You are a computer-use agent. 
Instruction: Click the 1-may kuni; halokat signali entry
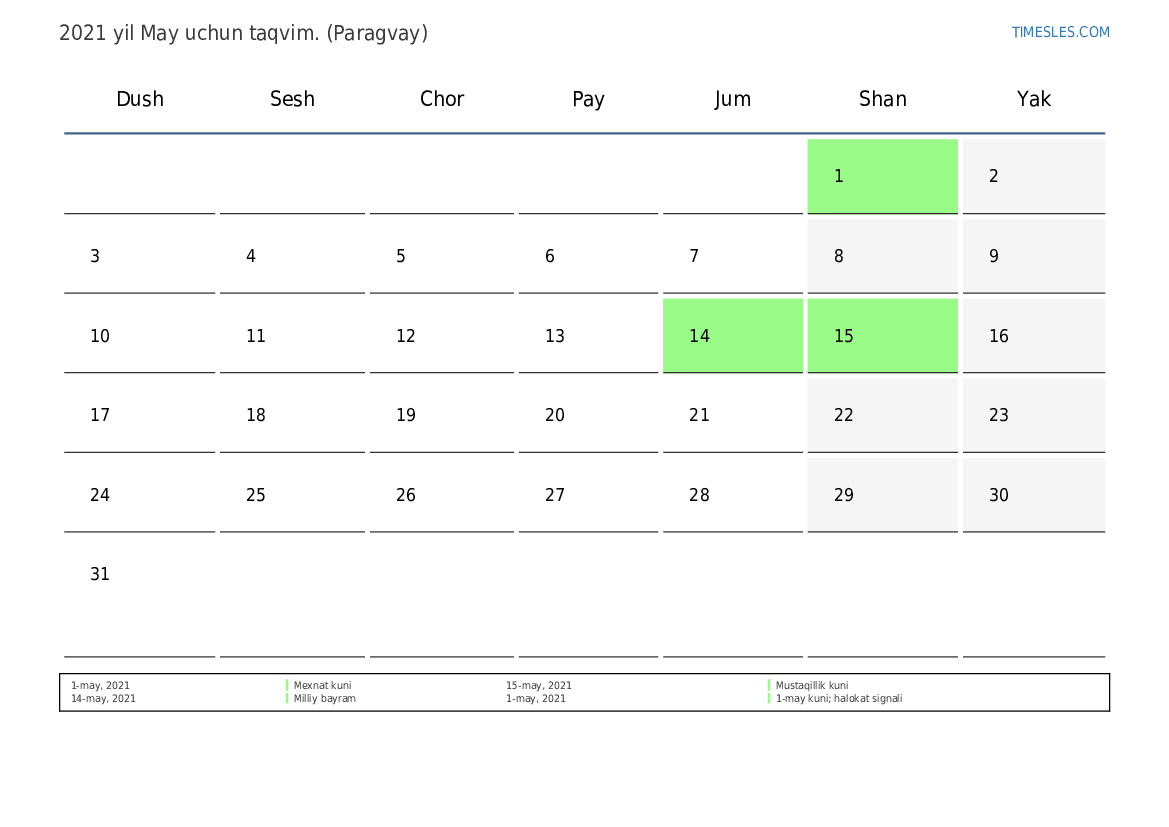point(838,699)
